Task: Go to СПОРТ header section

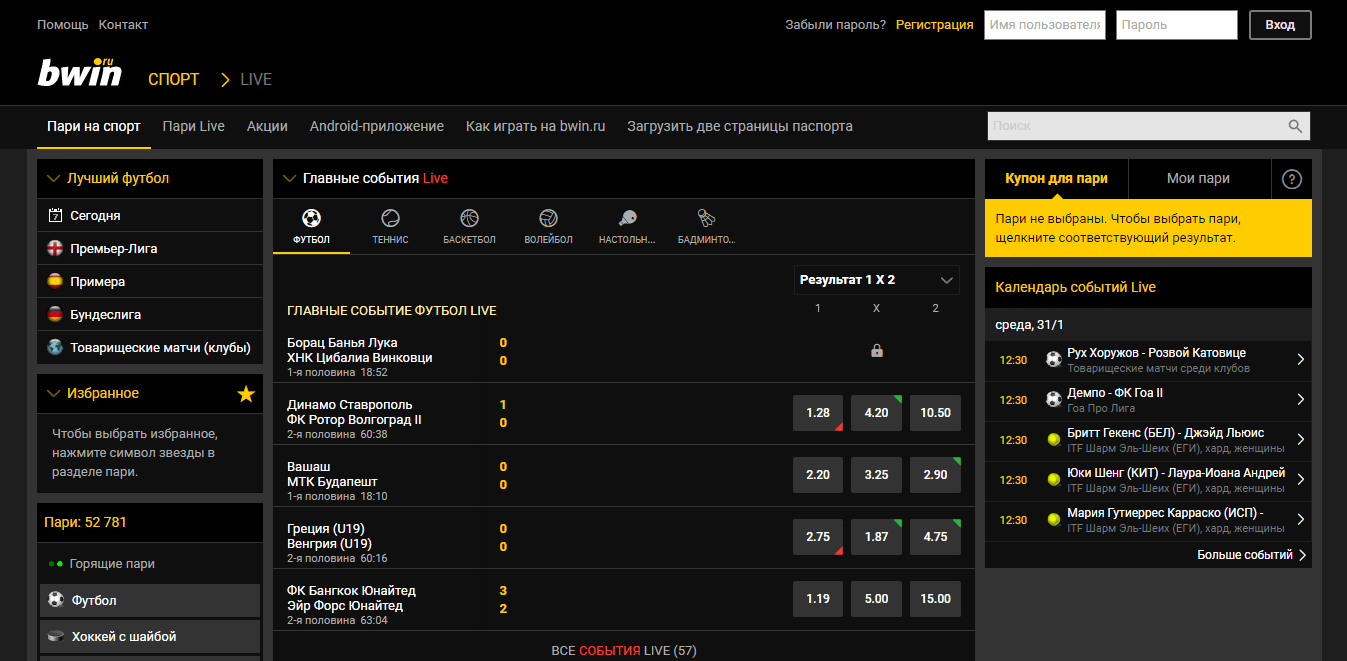Action: pos(174,79)
